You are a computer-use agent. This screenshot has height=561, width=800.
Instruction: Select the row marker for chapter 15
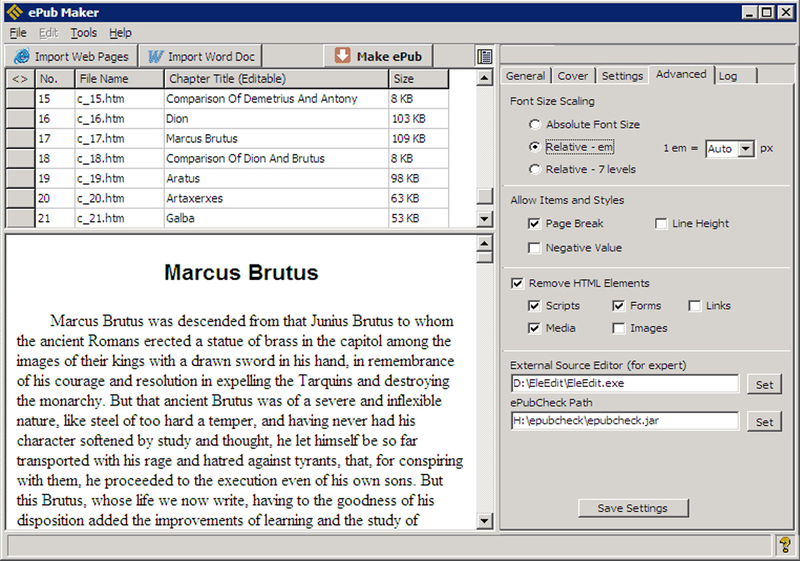(x=20, y=99)
